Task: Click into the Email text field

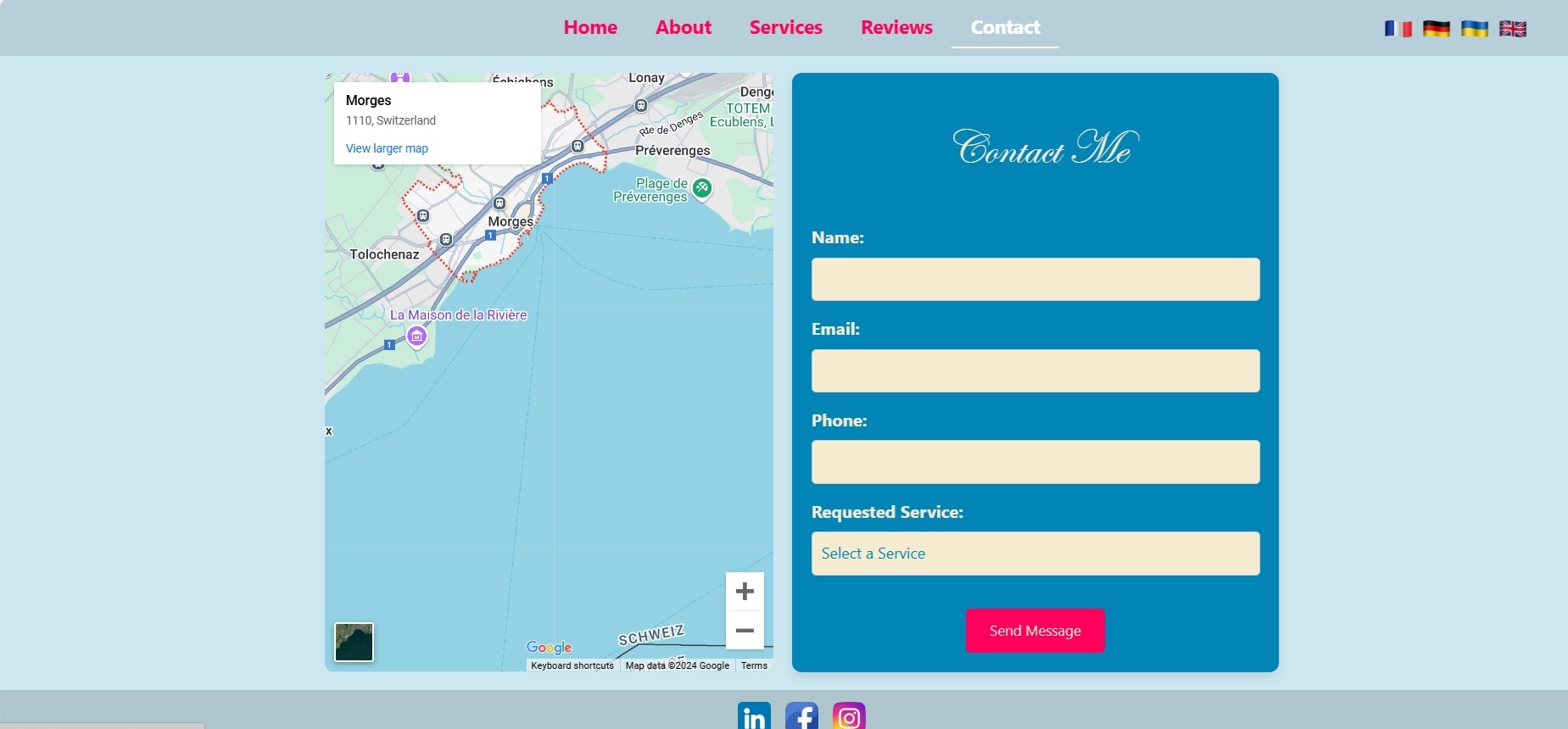Action: pyautogui.click(x=1035, y=371)
